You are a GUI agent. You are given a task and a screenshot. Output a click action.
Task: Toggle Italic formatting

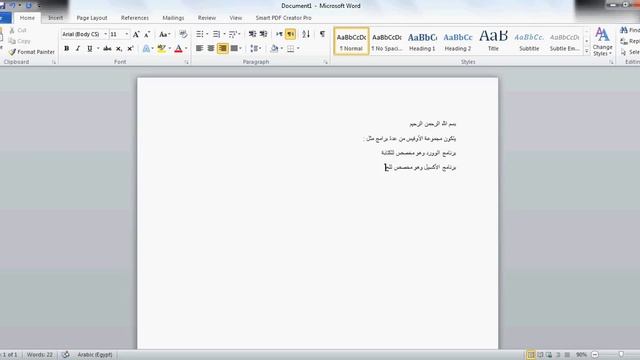click(x=78, y=49)
